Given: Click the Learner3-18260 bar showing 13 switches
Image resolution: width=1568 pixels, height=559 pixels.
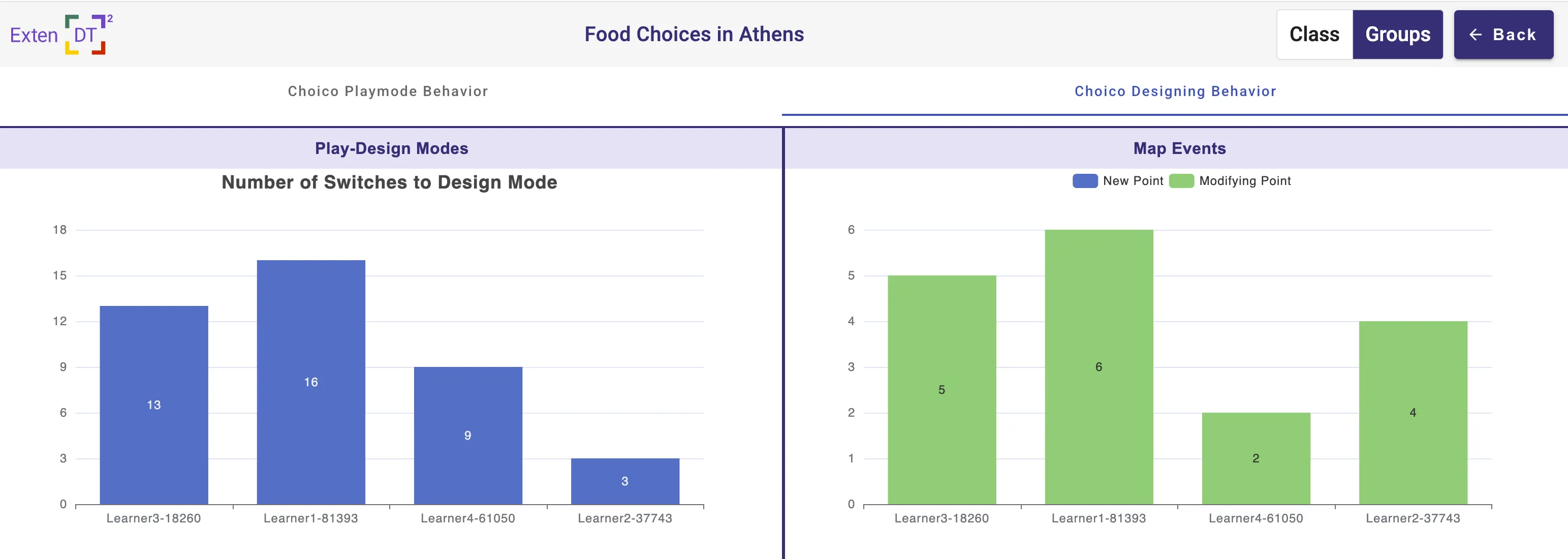Looking at the screenshot, I should [154, 405].
